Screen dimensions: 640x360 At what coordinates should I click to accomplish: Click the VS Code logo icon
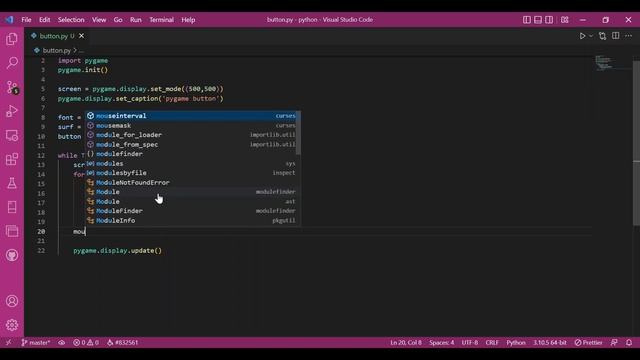point(9,20)
